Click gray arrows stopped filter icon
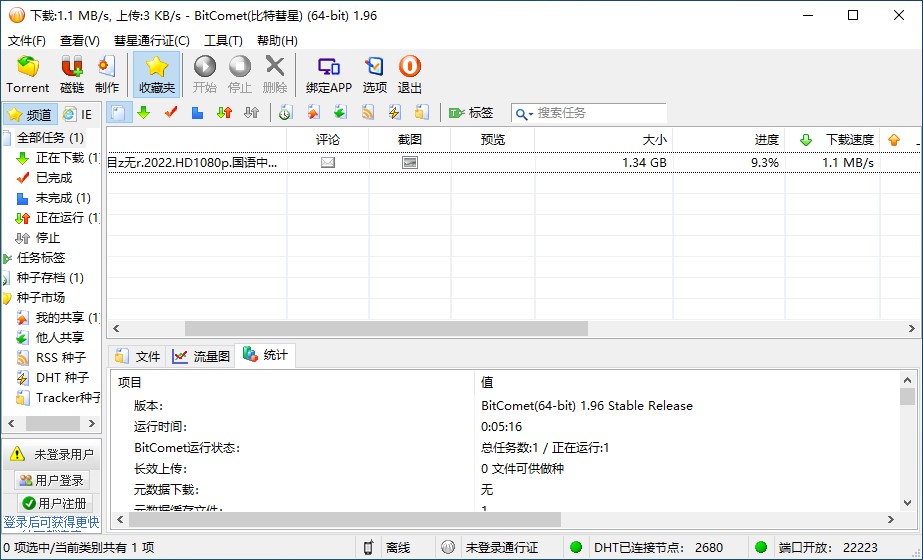923x560 pixels. [251, 112]
